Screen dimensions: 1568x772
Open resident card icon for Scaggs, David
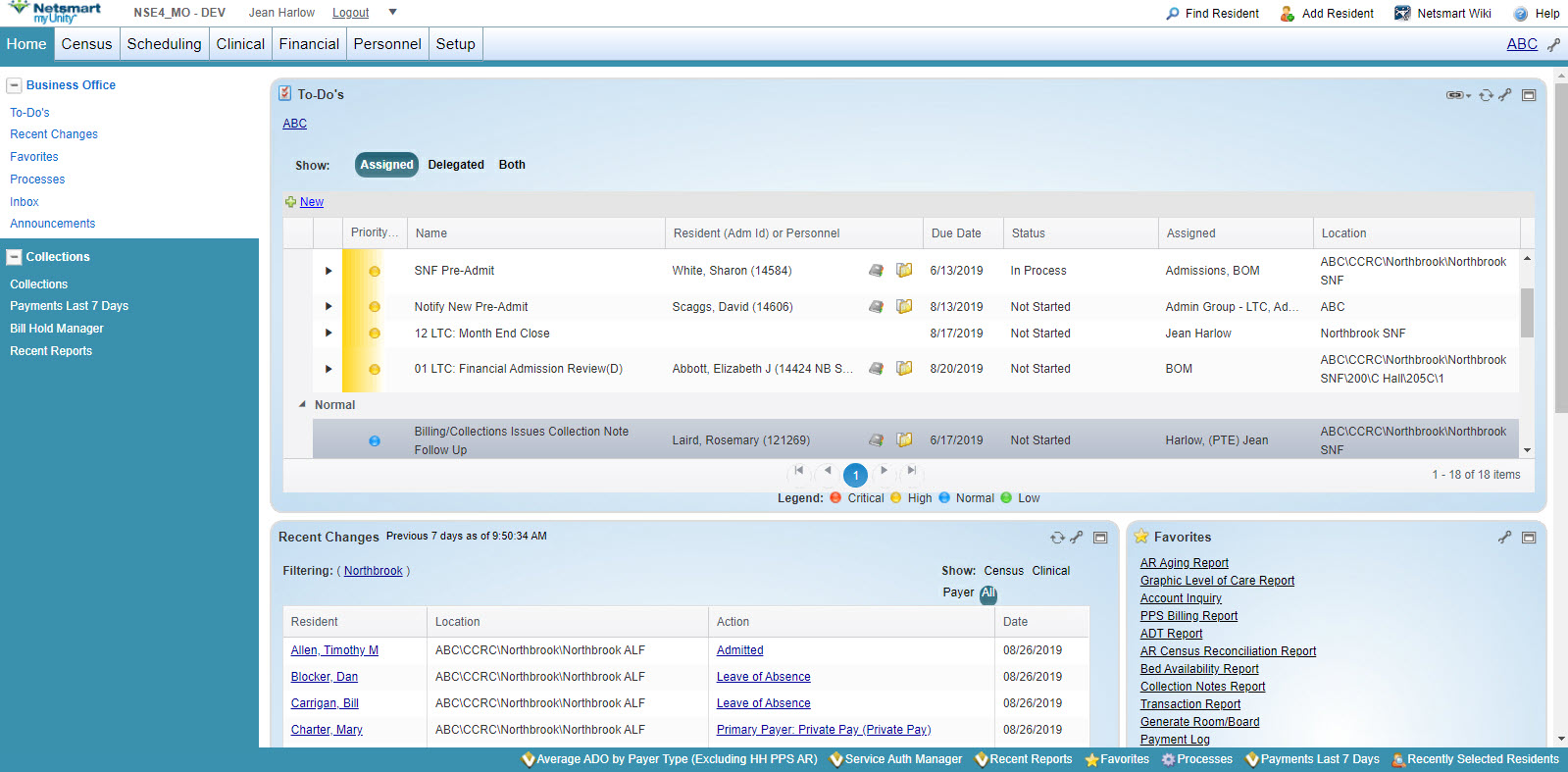pyautogui.click(x=876, y=307)
